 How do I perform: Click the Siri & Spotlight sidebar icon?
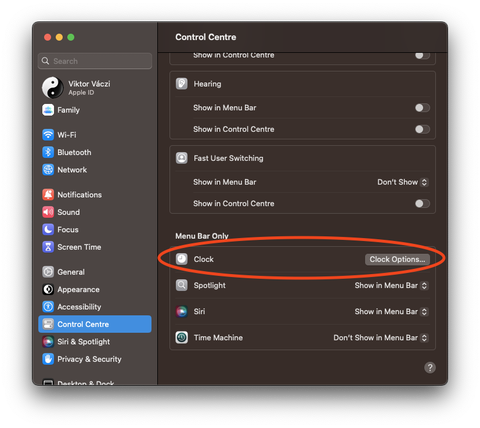[x=48, y=342]
